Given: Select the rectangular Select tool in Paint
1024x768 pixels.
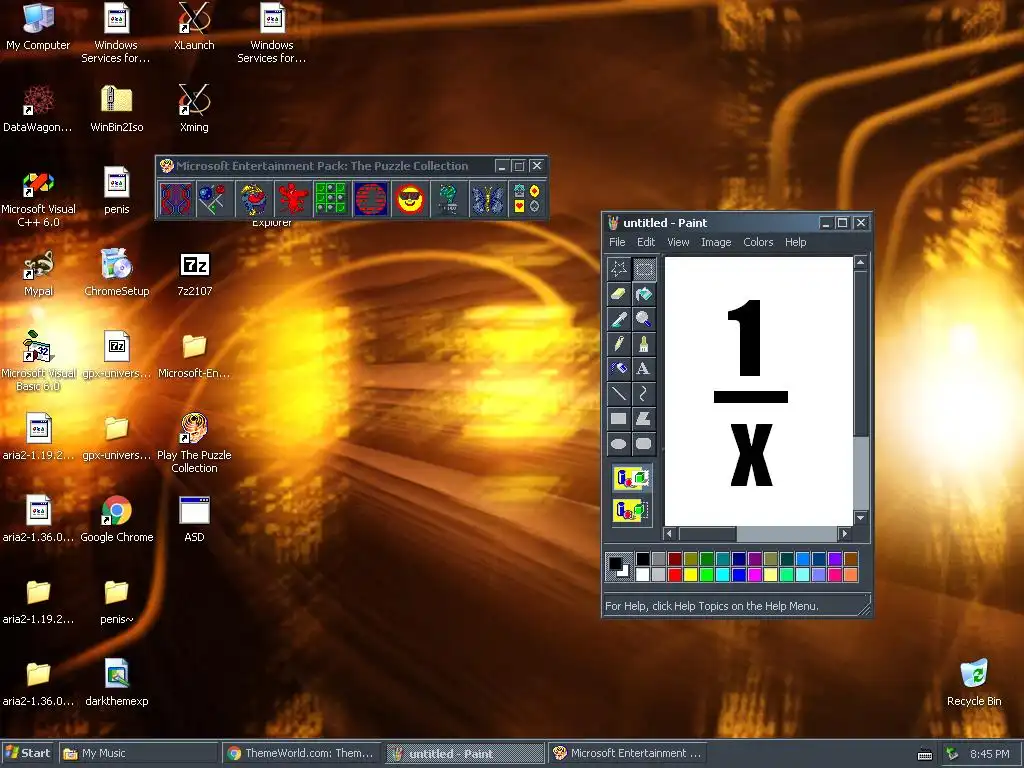Looking at the screenshot, I should (x=643, y=268).
